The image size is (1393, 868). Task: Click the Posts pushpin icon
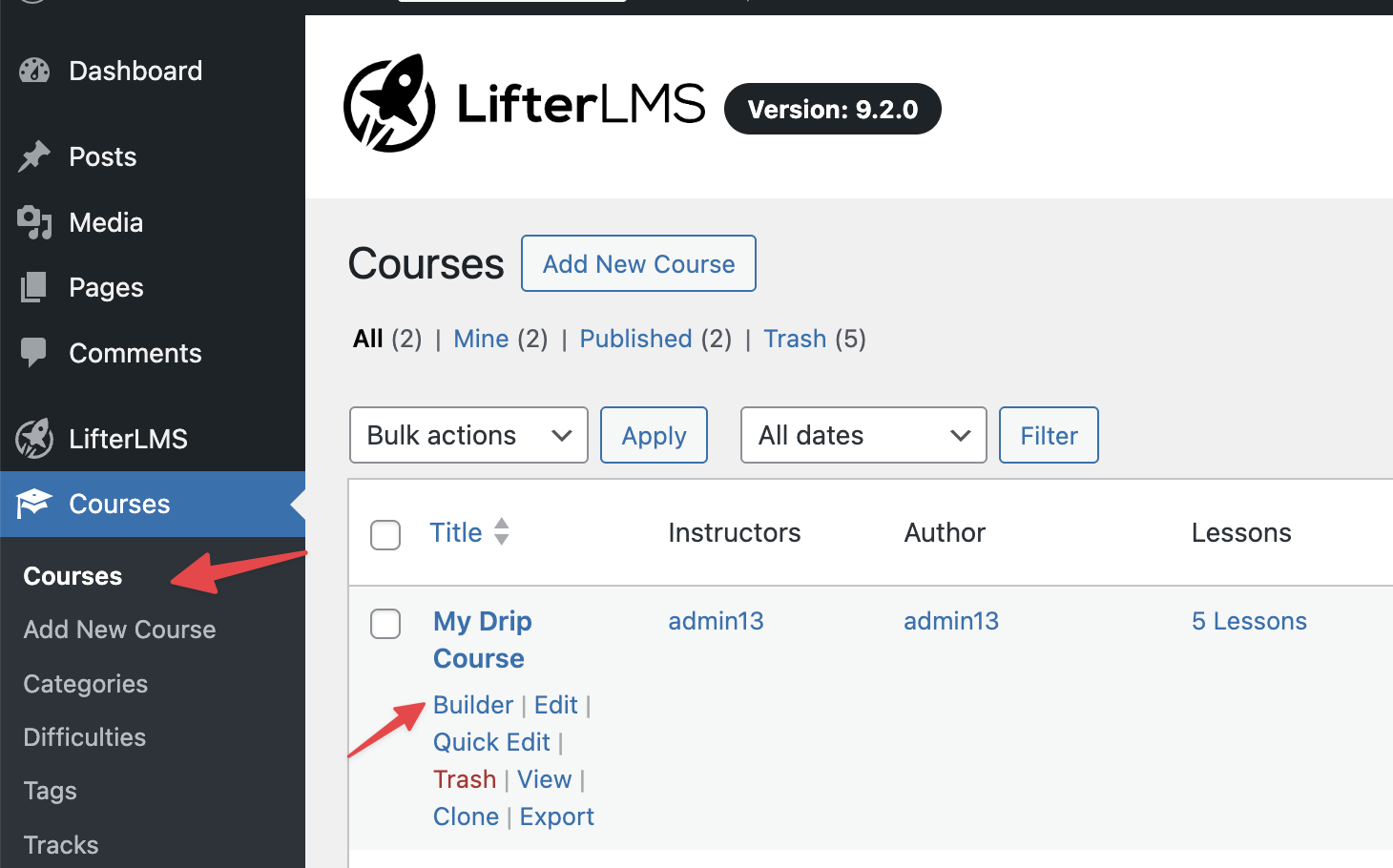[x=34, y=156]
